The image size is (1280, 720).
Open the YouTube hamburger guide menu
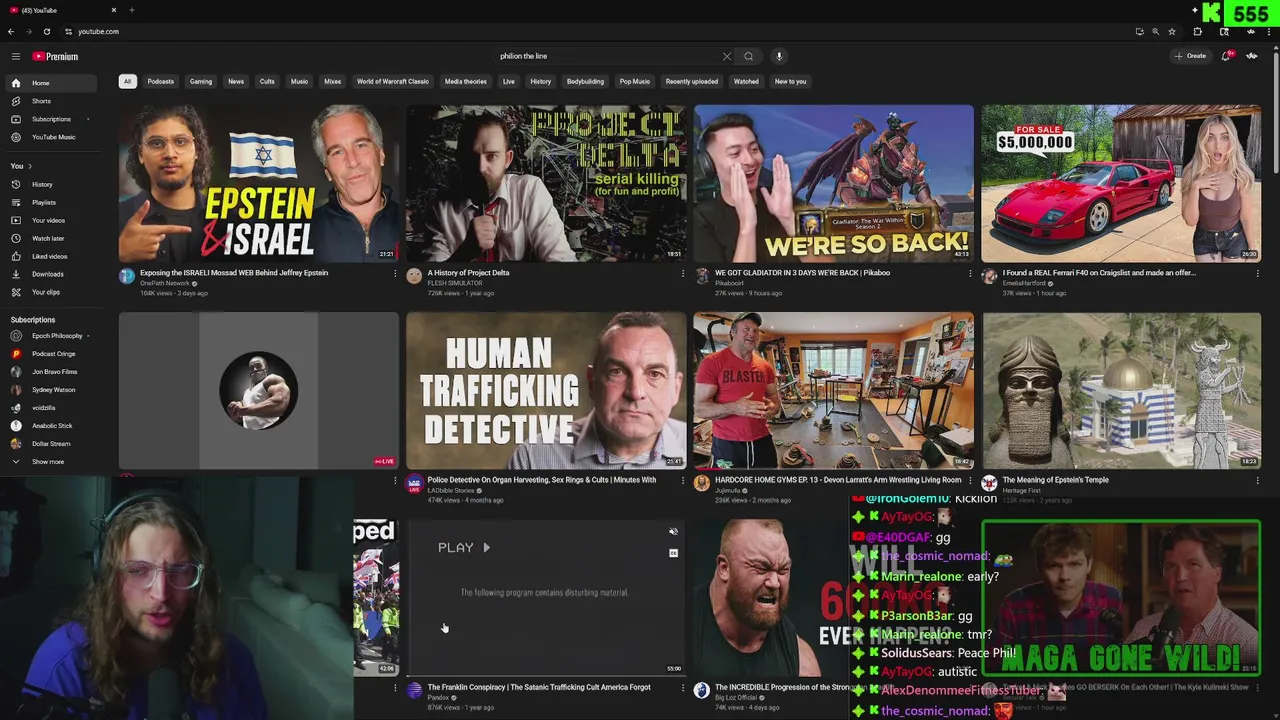click(15, 56)
